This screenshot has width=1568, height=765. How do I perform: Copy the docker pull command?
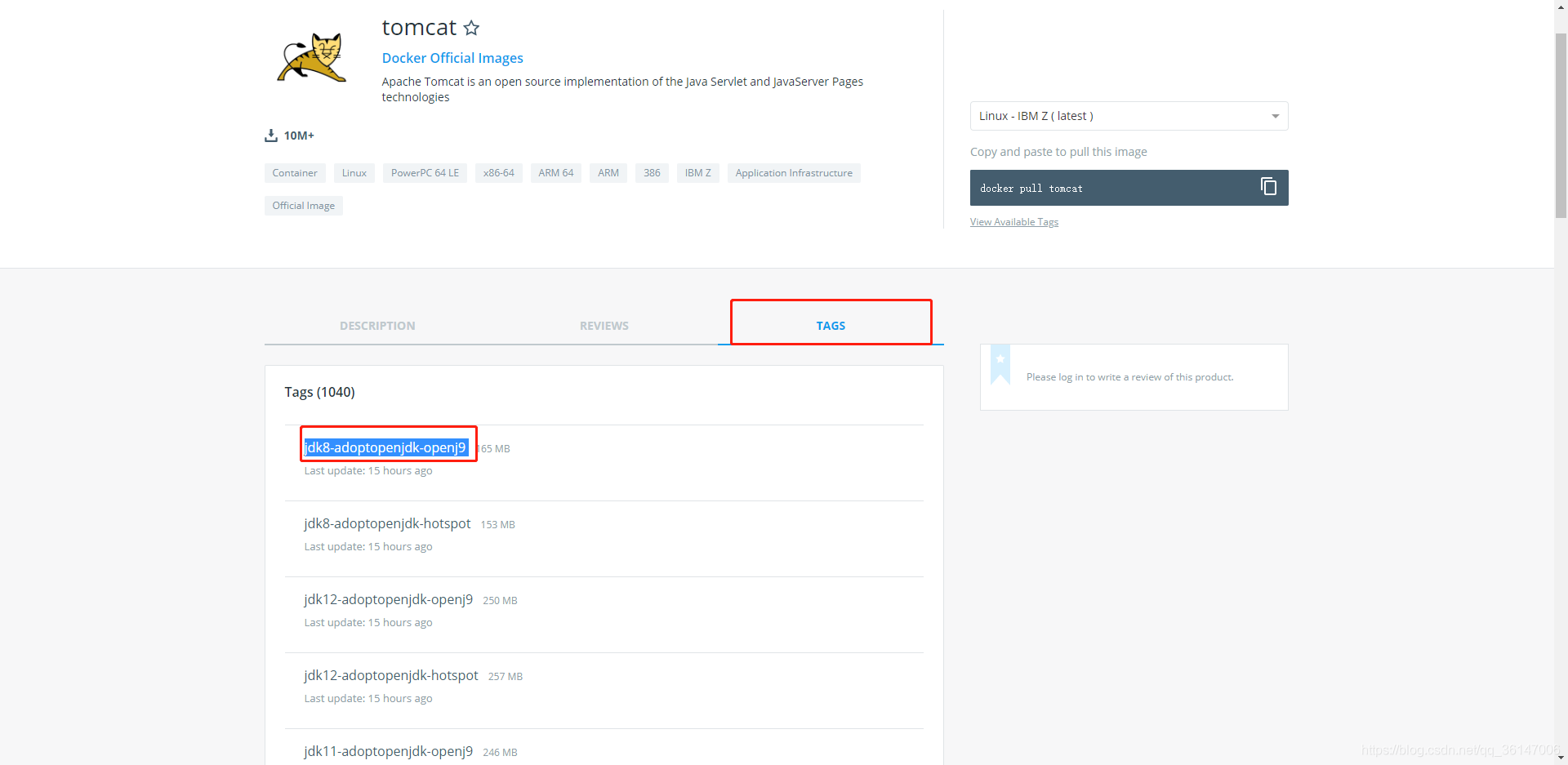click(1268, 187)
